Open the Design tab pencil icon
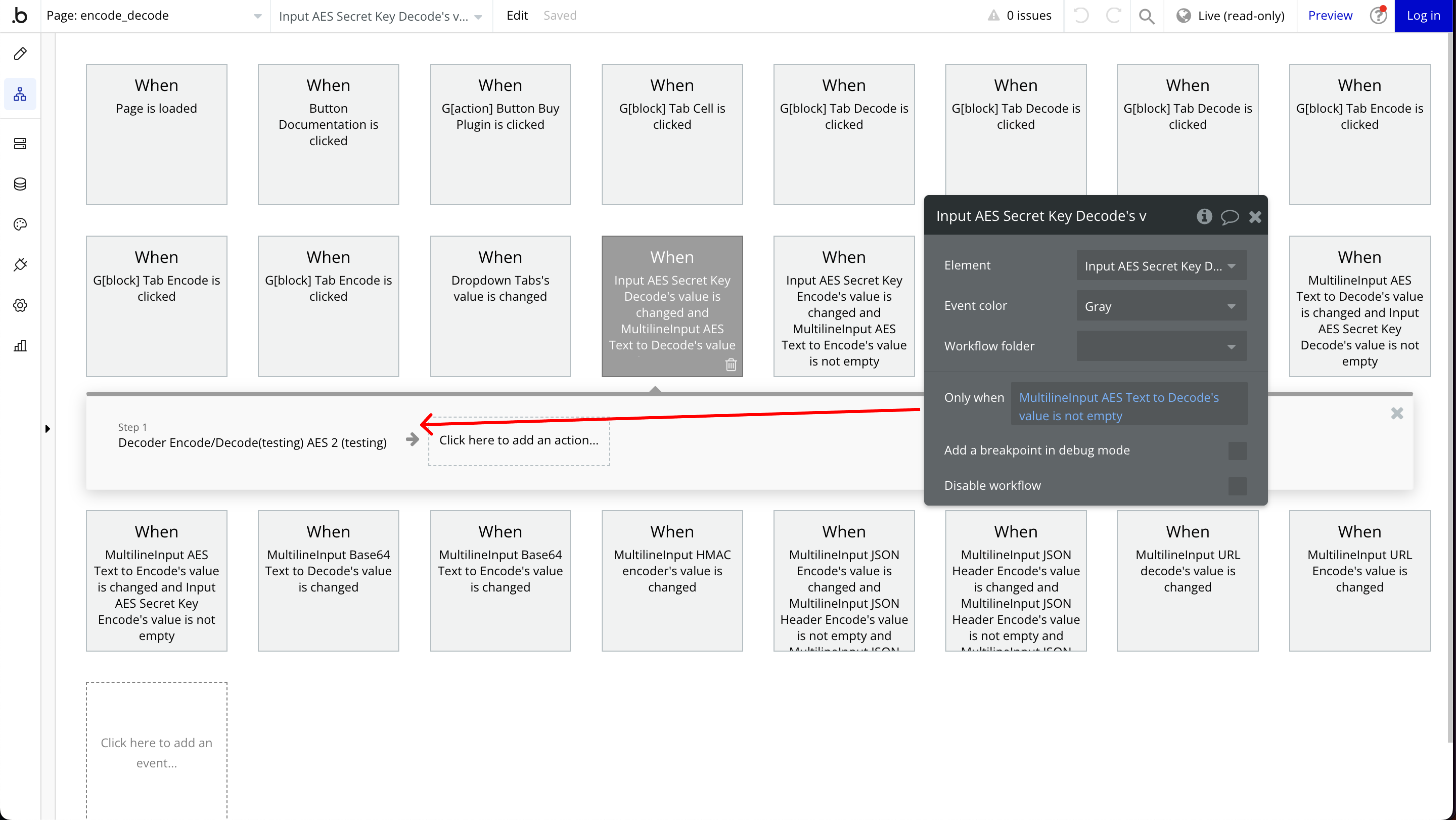 pos(20,54)
